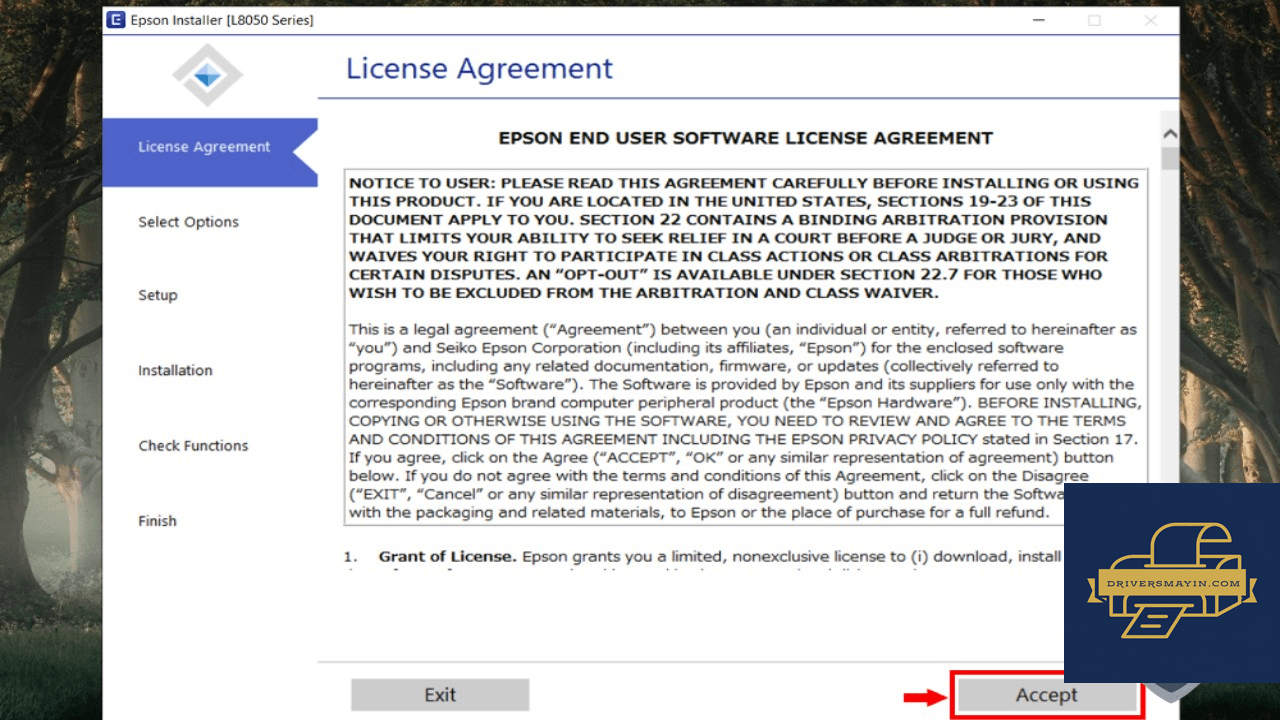1280x720 pixels.
Task: Go to the Select Options step
Action: (188, 222)
